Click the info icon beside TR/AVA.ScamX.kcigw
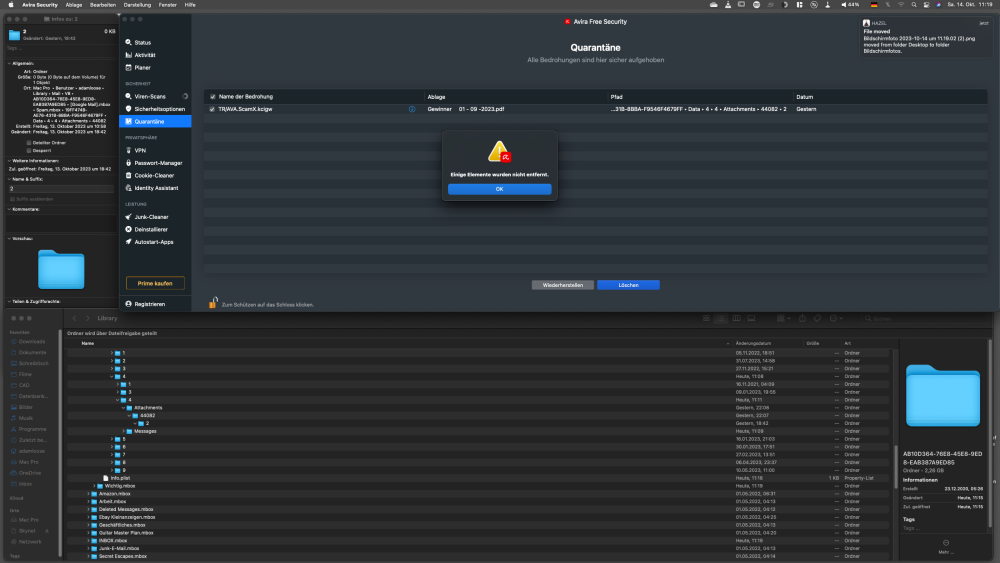This screenshot has width=1000, height=563. point(412,109)
